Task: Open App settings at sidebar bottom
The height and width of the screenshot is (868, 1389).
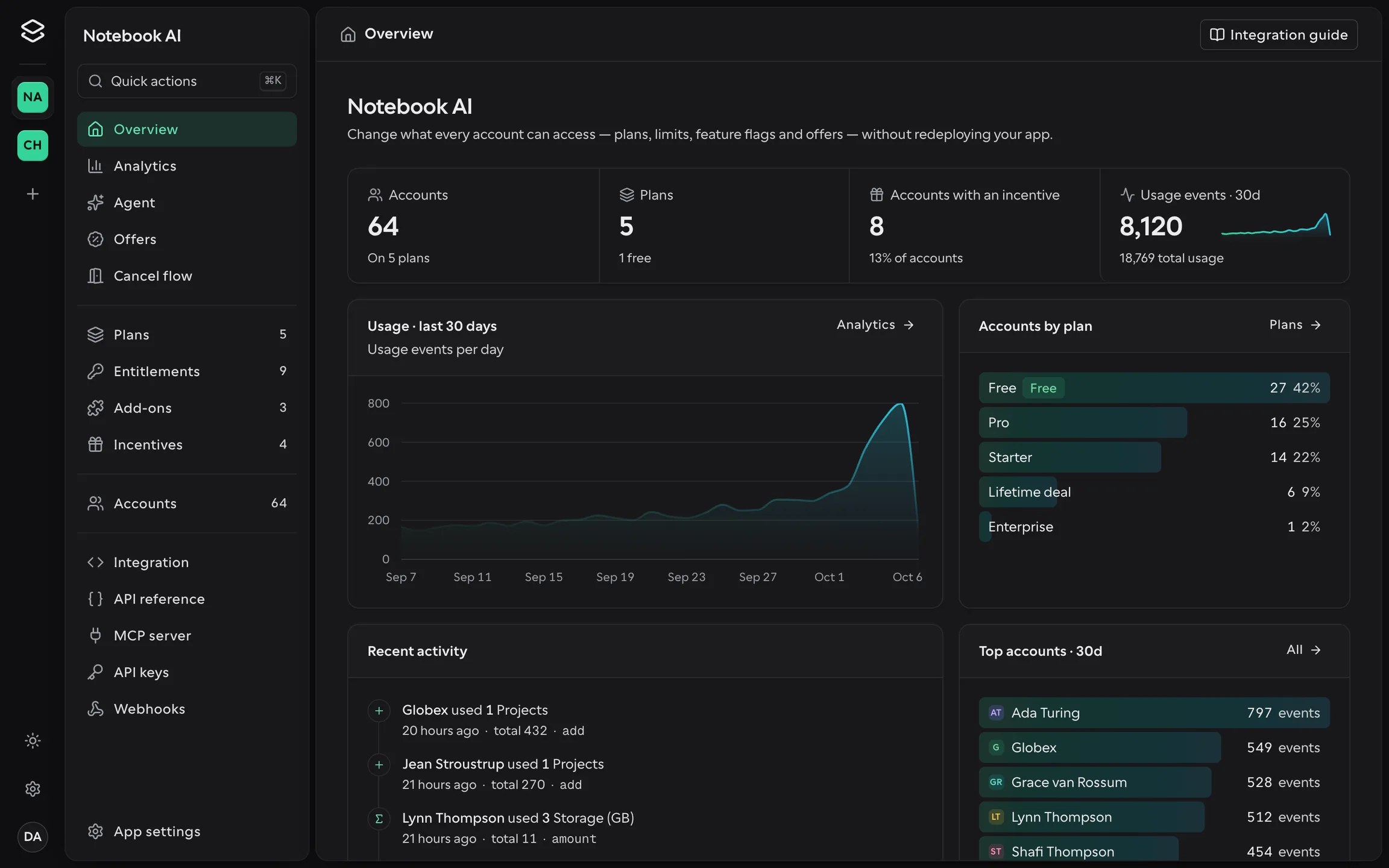Action: (187, 831)
